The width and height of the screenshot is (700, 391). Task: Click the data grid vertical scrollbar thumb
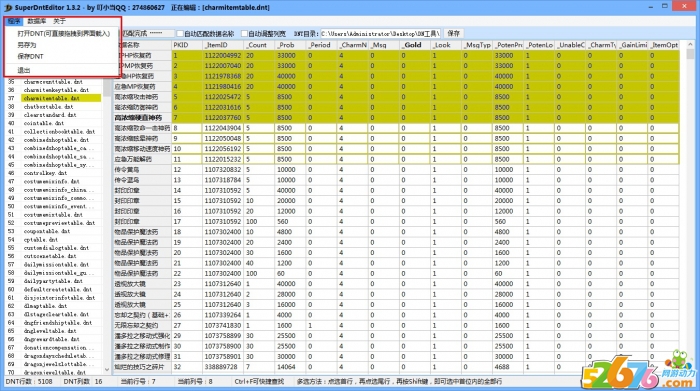click(x=690, y=54)
